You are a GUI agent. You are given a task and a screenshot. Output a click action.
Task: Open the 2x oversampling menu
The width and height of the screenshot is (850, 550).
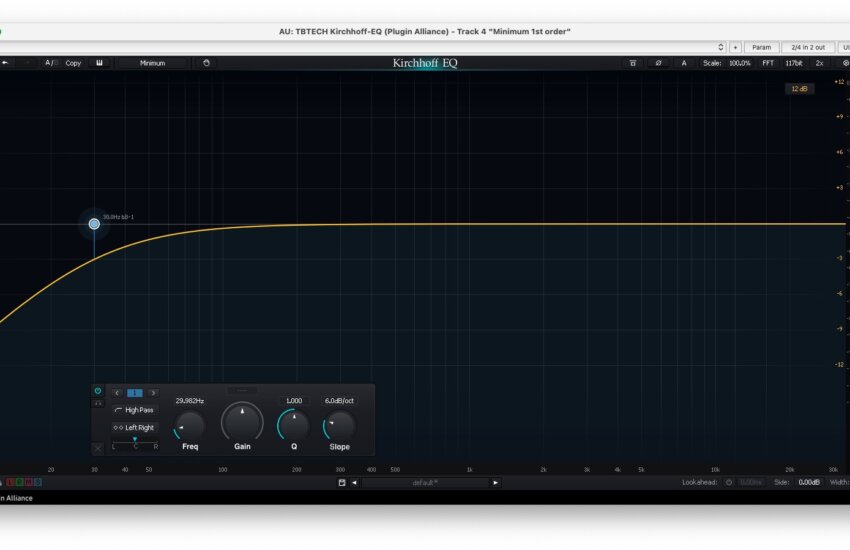tap(819, 63)
